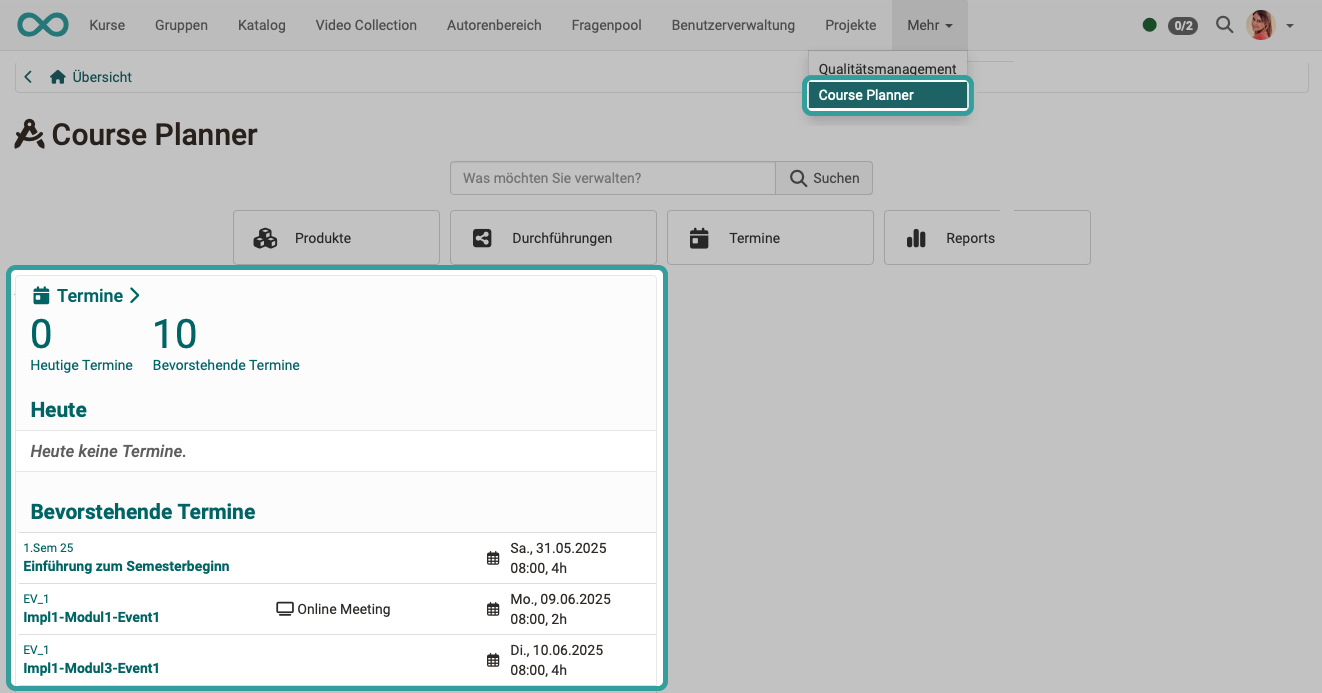This screenshot has height=693, width=1322.
Task: Open the Mehr dropdown menu
Action: (929, 25)
